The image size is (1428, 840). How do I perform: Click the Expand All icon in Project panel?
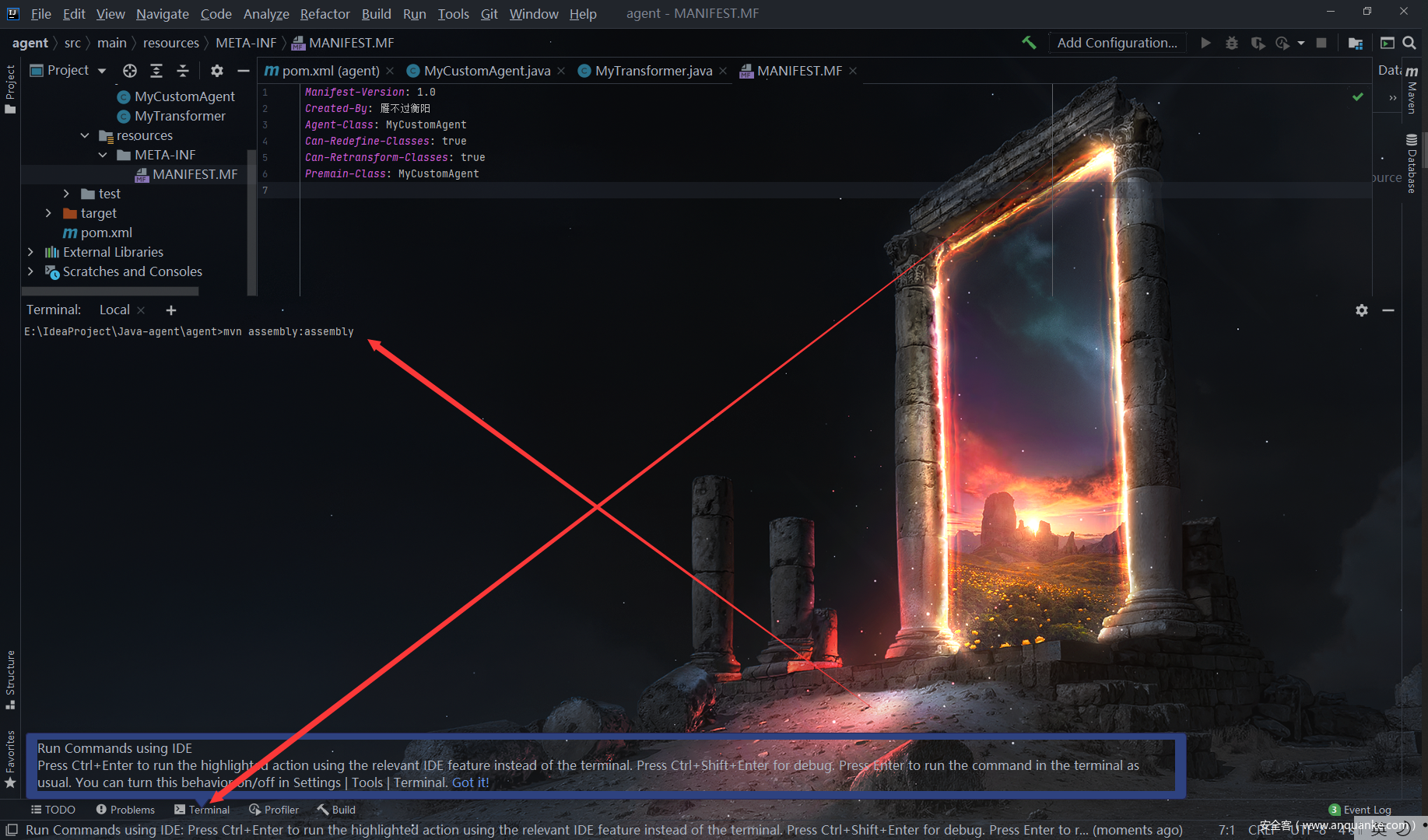(156, 71)
